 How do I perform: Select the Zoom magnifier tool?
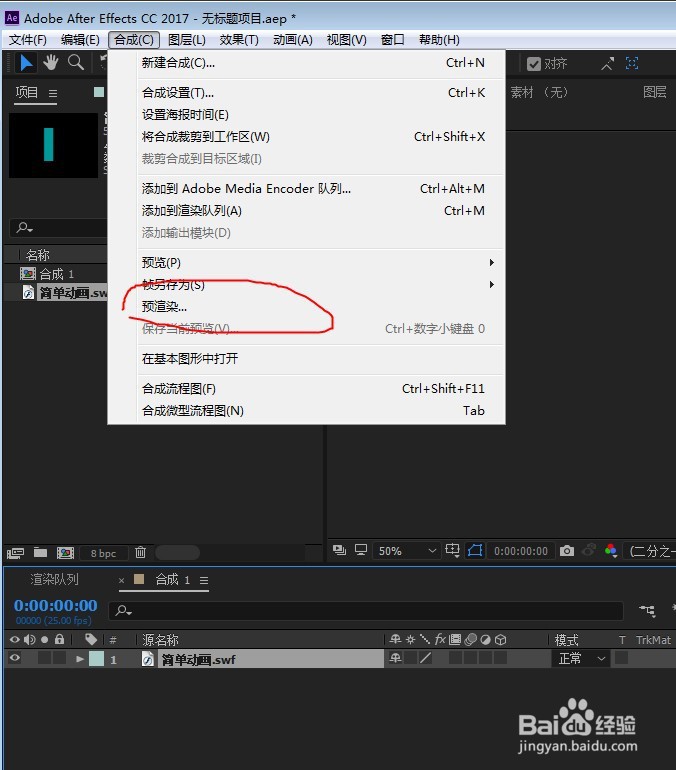(76, 63)
